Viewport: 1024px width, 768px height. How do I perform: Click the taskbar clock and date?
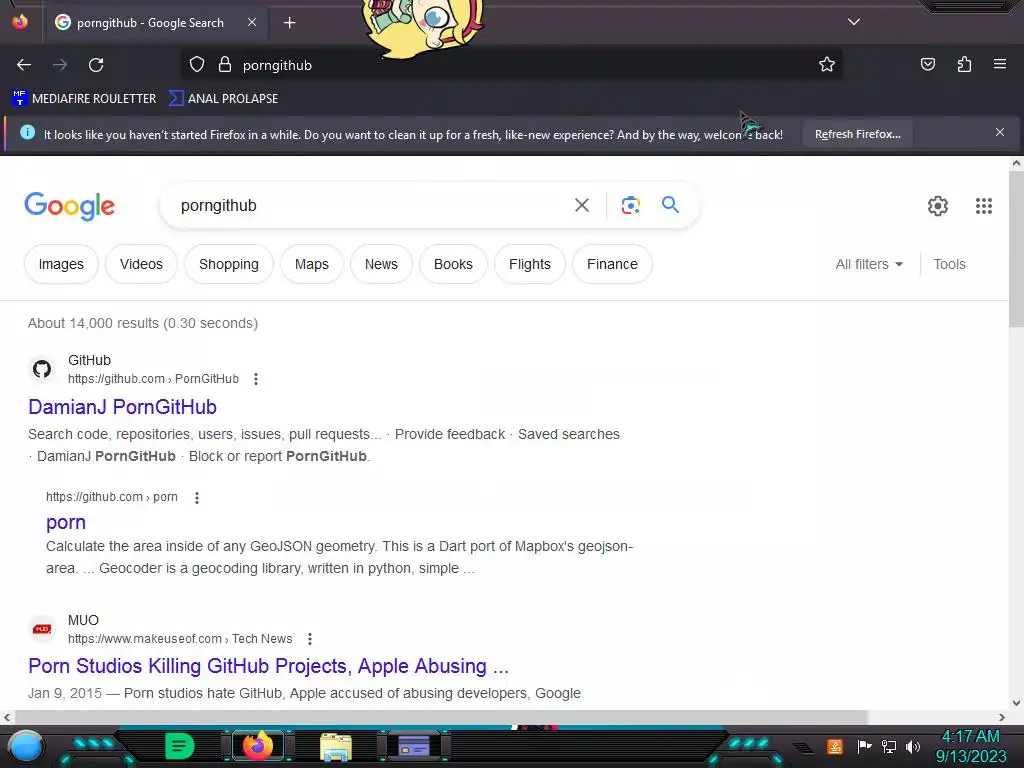(971, 746)
